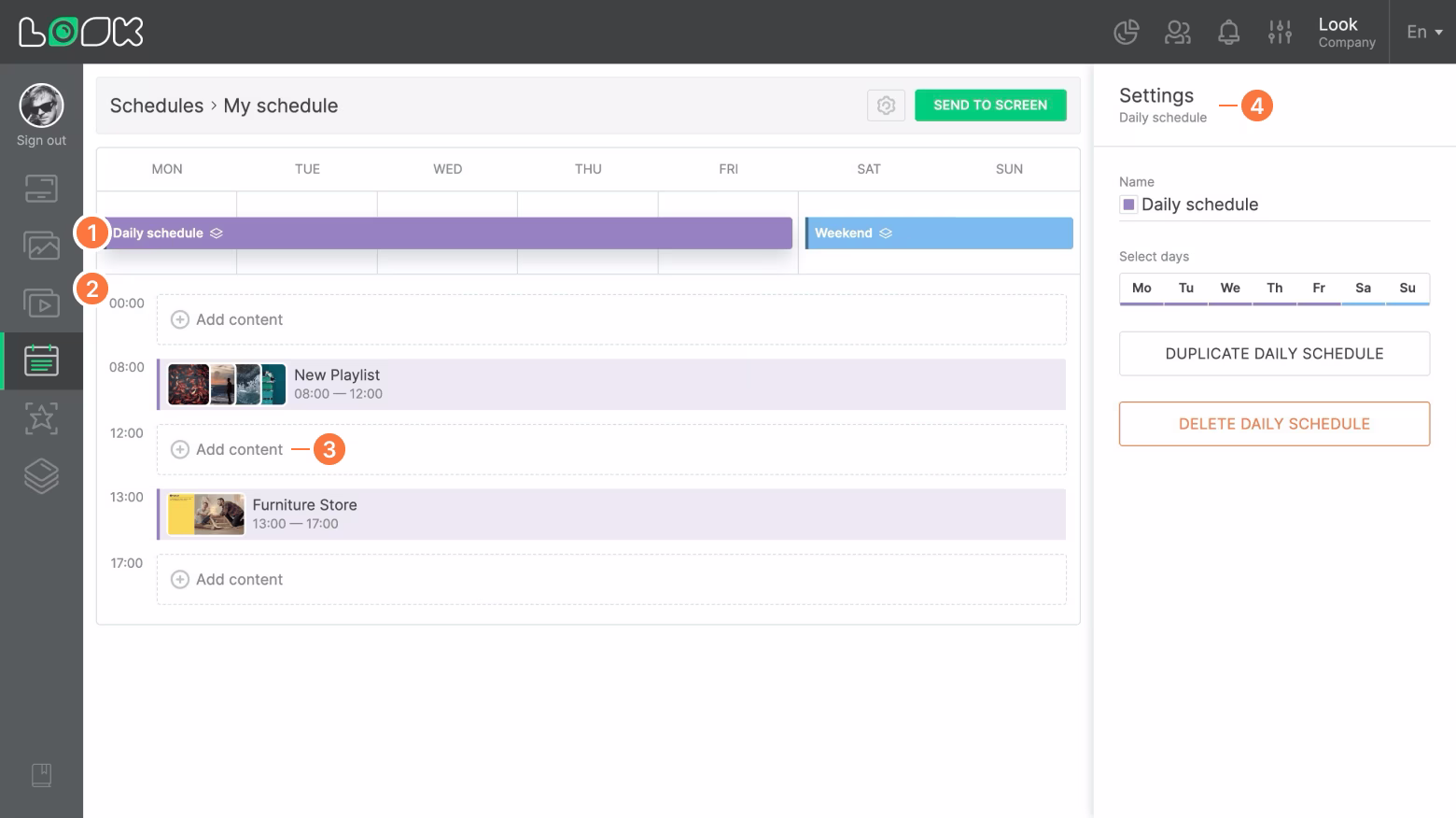1456x818 pixels.
Task: Open the Layers sidebar icon
Action: coord(41,475)
